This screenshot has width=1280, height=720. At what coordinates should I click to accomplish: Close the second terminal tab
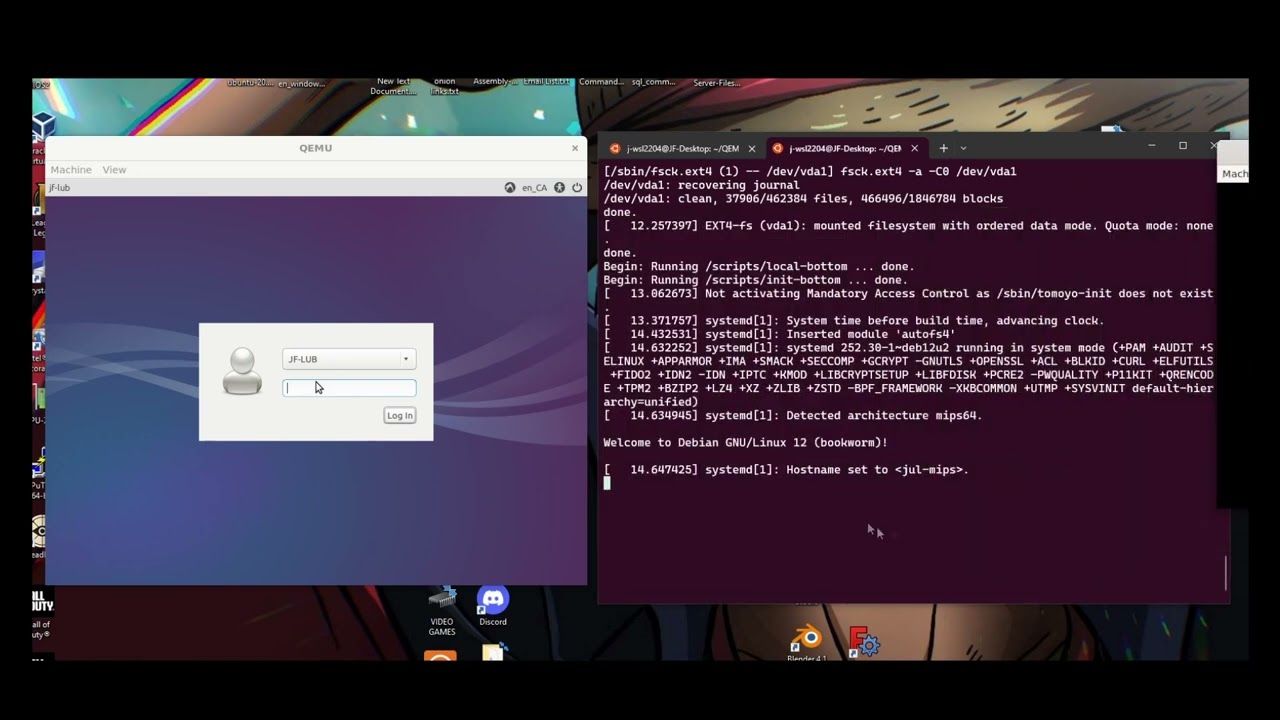coord(914,149)
